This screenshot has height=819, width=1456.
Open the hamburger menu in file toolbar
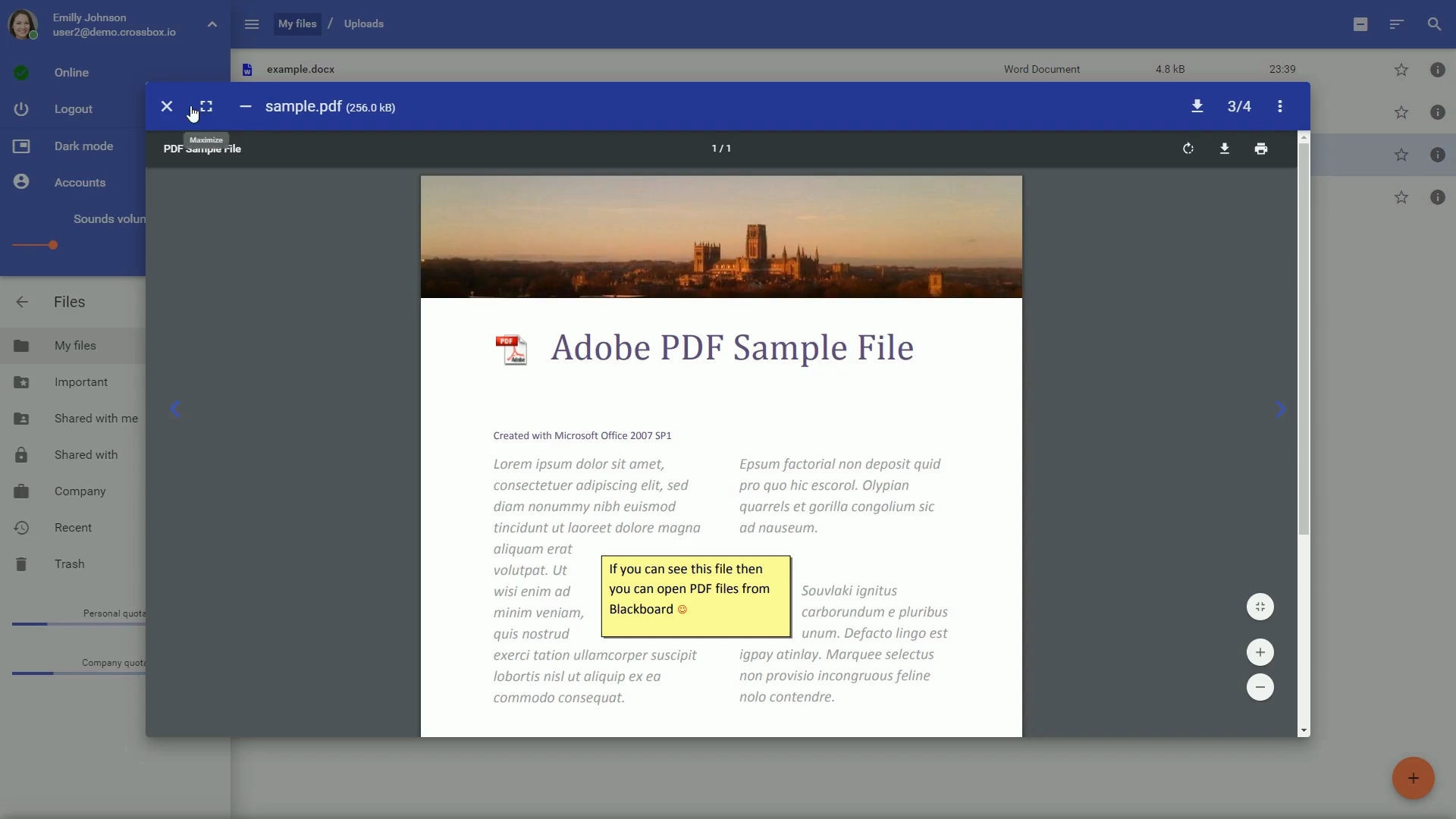[x=252, y=24]
